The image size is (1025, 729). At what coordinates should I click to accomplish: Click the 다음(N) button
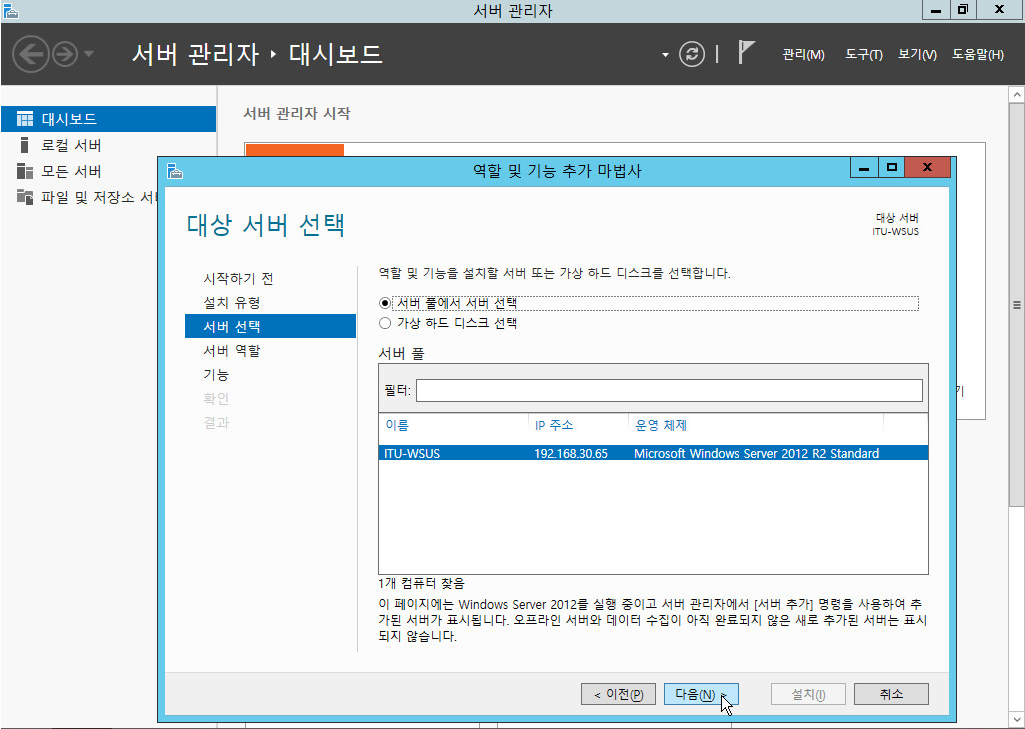point(700,694)
